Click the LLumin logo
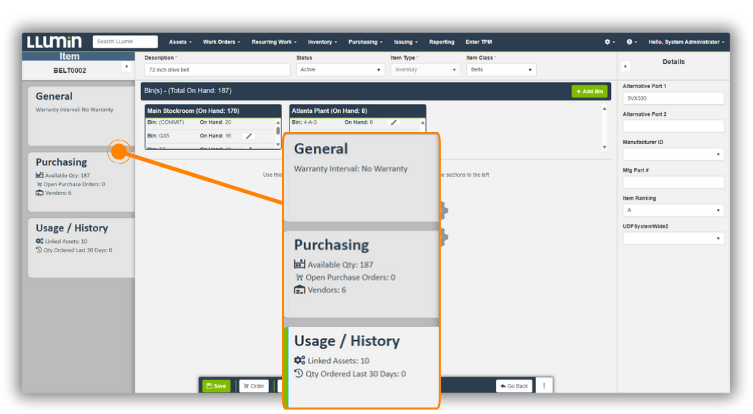Image resolution: width=753 pixels, height=414 pixels. click(54, 42)
